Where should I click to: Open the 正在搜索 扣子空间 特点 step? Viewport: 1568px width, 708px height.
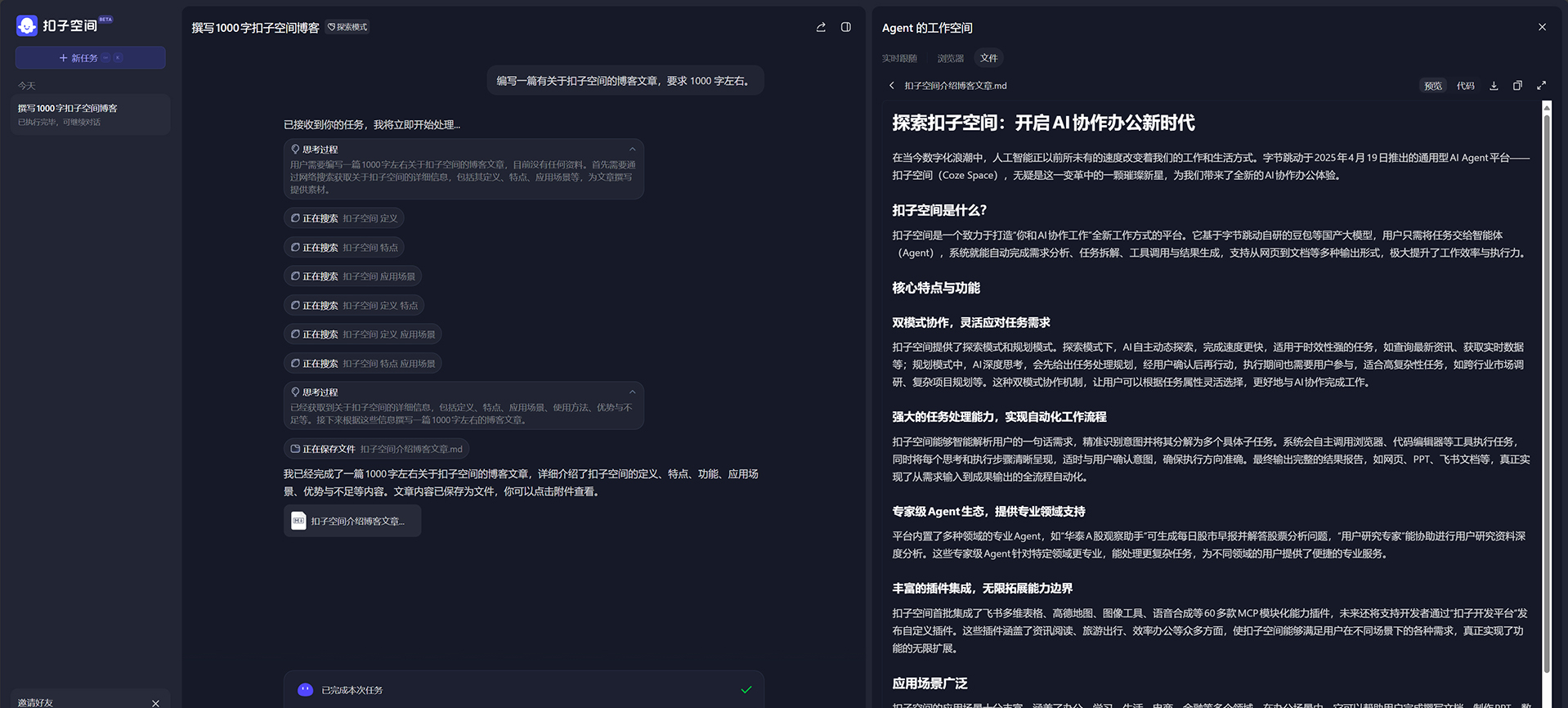[344, 247]
